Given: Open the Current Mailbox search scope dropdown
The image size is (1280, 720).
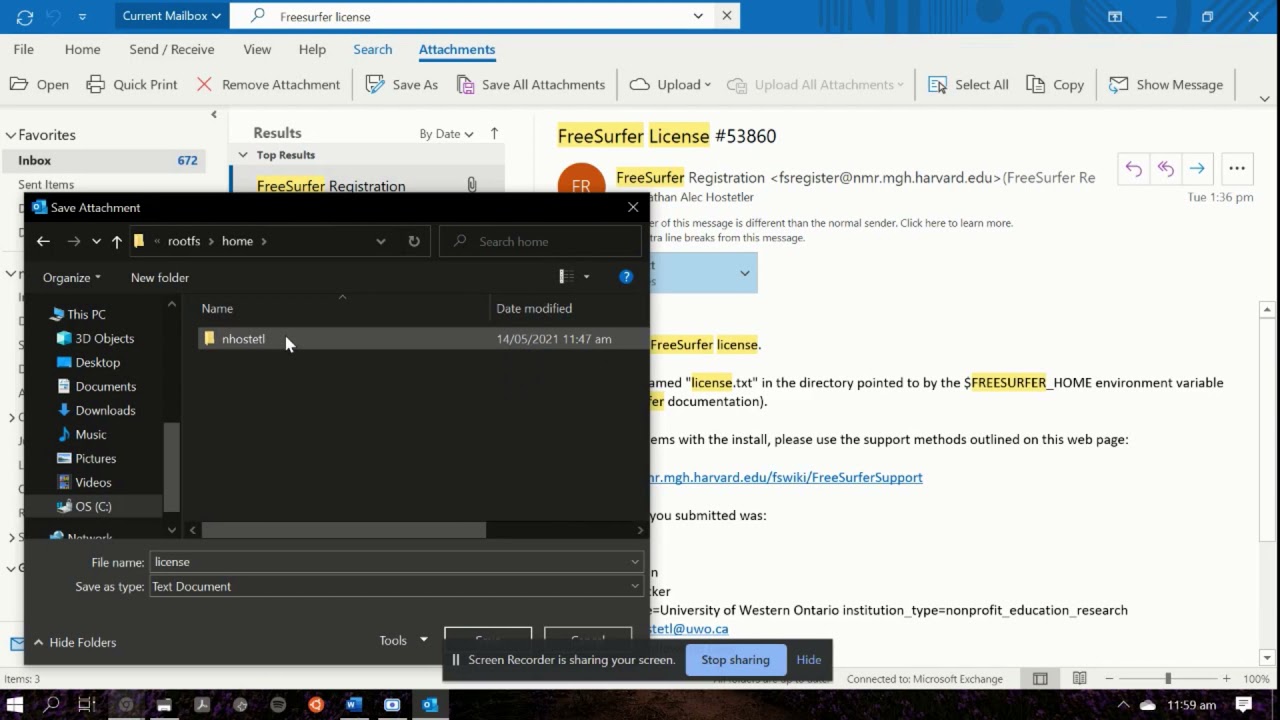Looking at the screenshot, I should click(171, 16).
